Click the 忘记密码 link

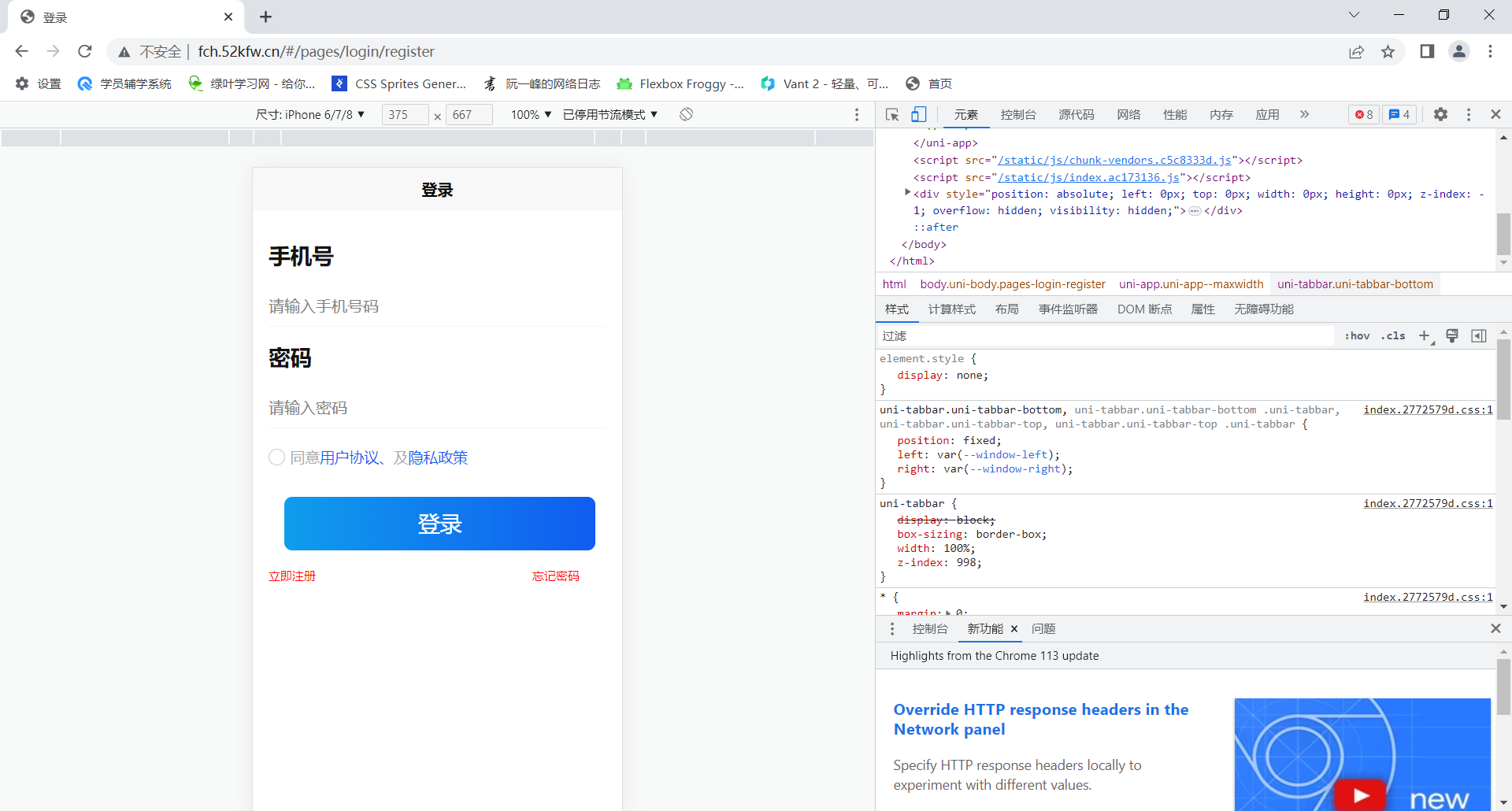pyautogui.click(x=556, y=576)
